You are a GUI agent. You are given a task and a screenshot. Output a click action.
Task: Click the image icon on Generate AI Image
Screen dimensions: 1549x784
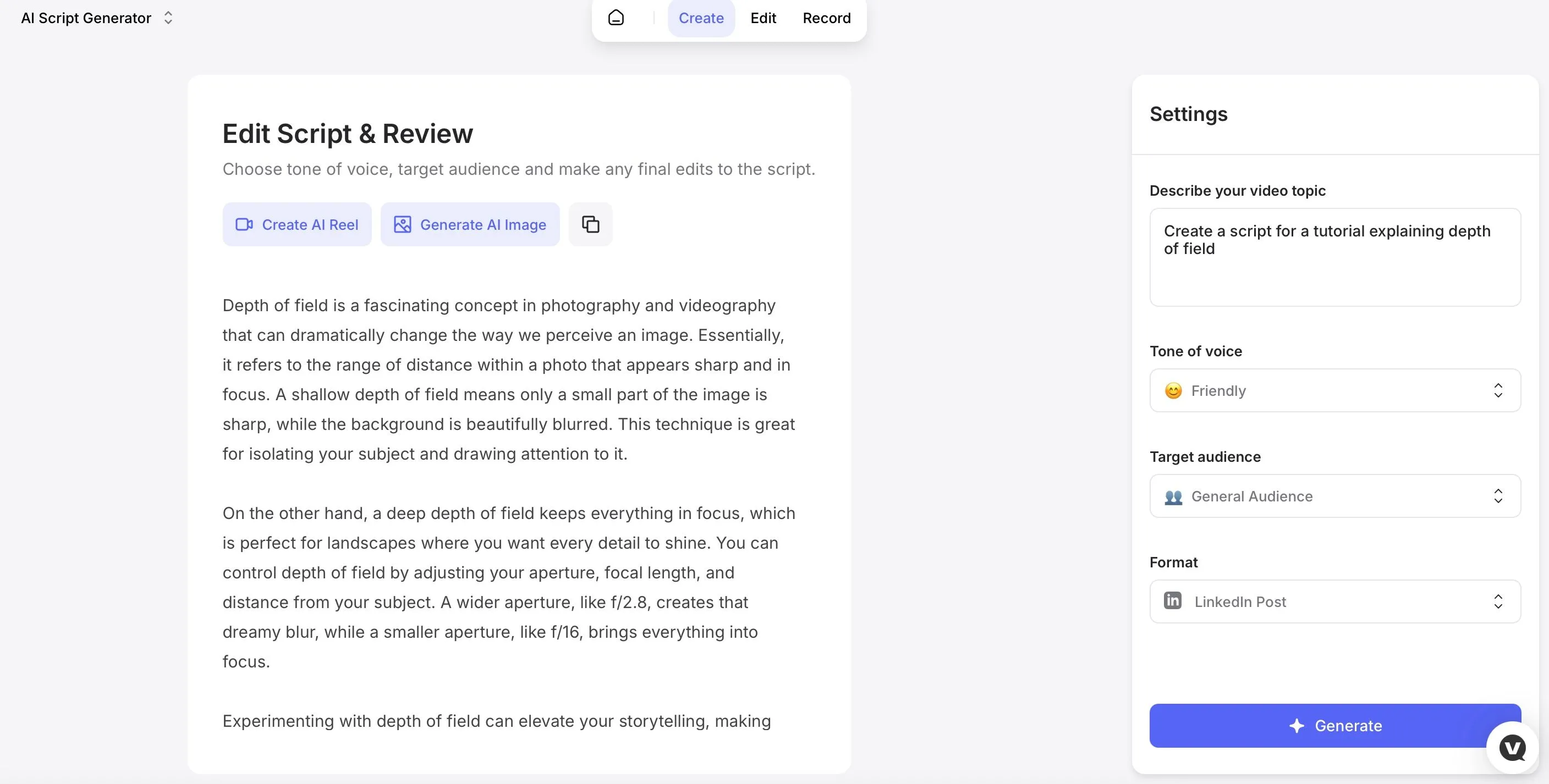pos(402,224)
